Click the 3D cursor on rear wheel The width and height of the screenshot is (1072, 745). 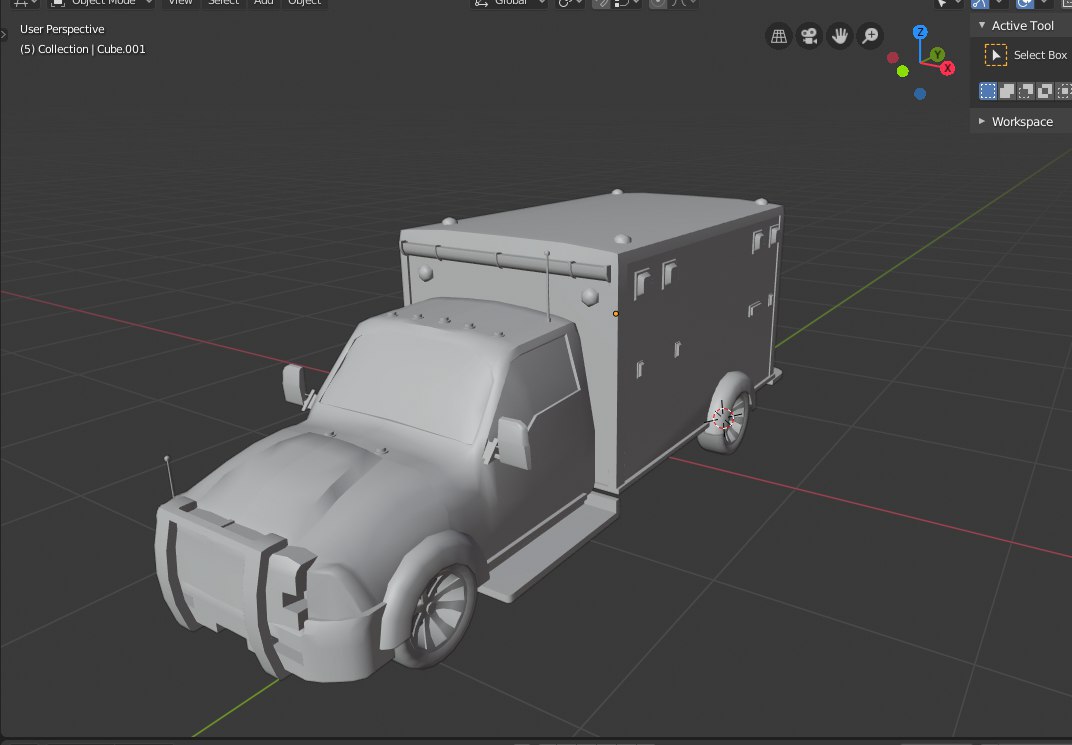723,418
